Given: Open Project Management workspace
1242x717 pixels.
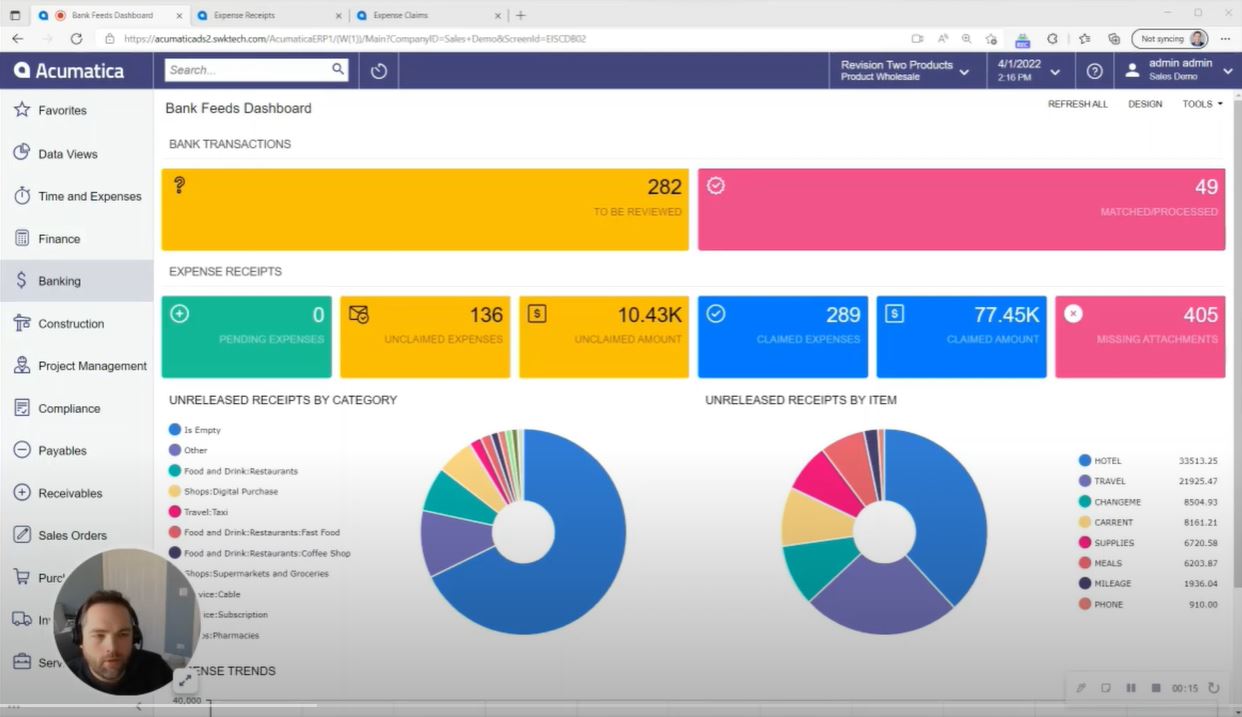Looking at the screenshot, I should point(77,366).
